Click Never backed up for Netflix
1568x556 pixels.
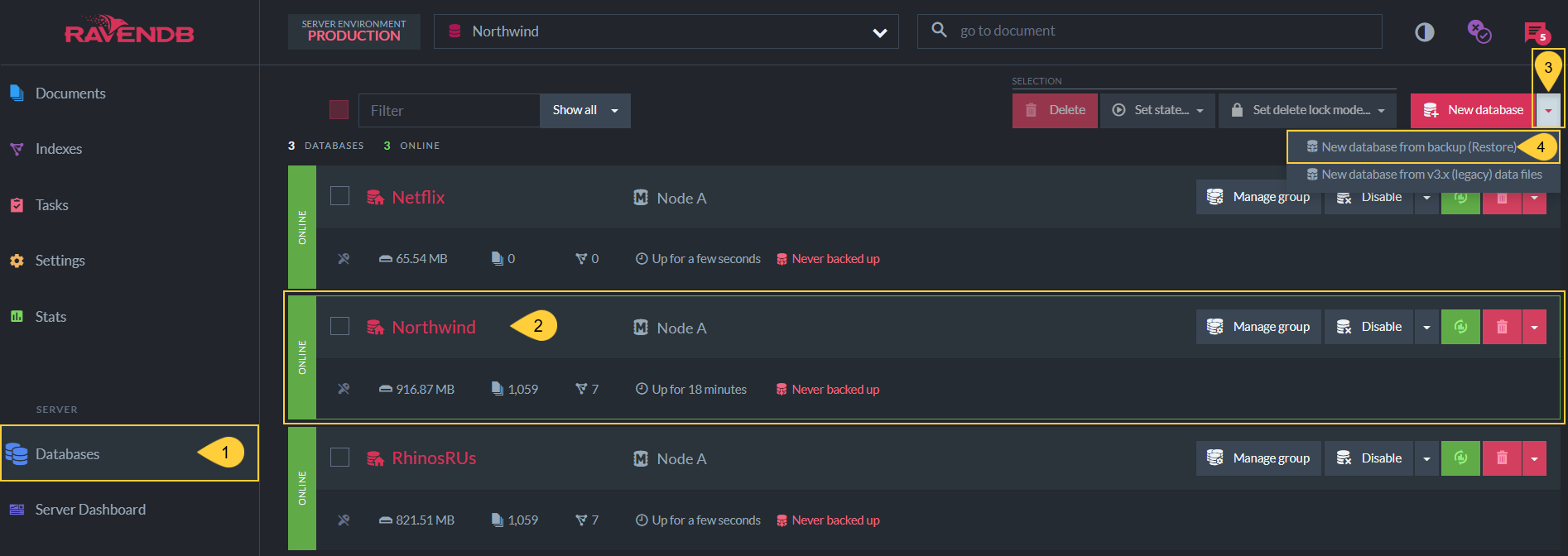point(828,259)
